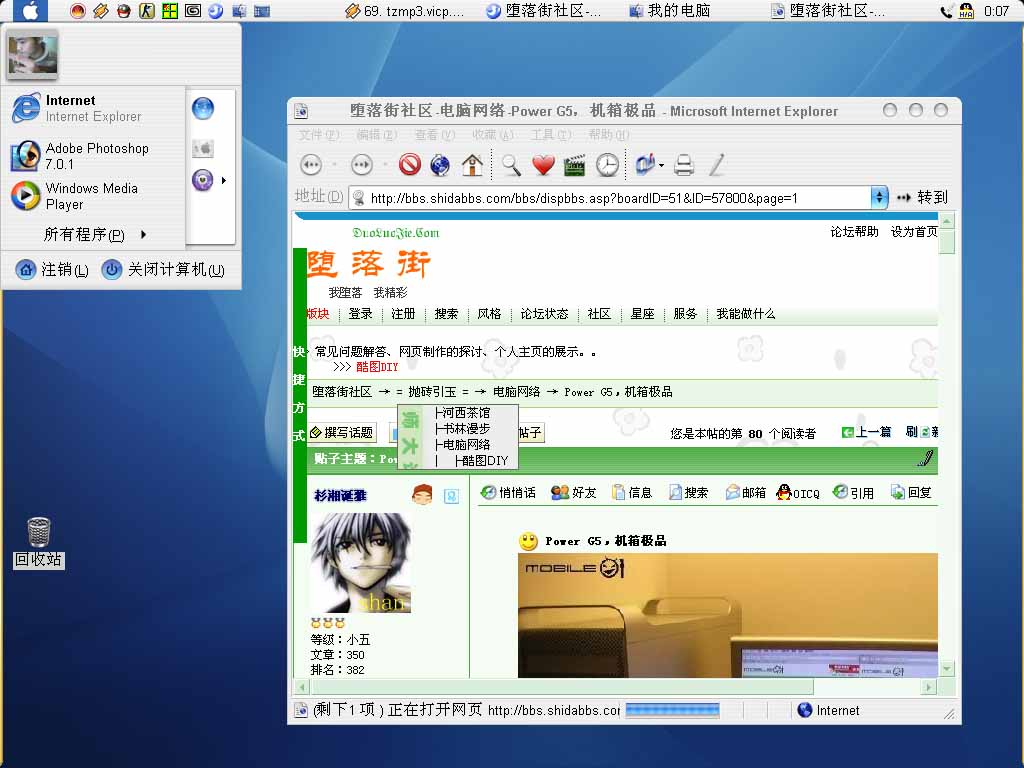The width and height of the screenshot is (1024, 768).
Task: Open Favorites with the heart icon
Action: click(x=543, y=165)
